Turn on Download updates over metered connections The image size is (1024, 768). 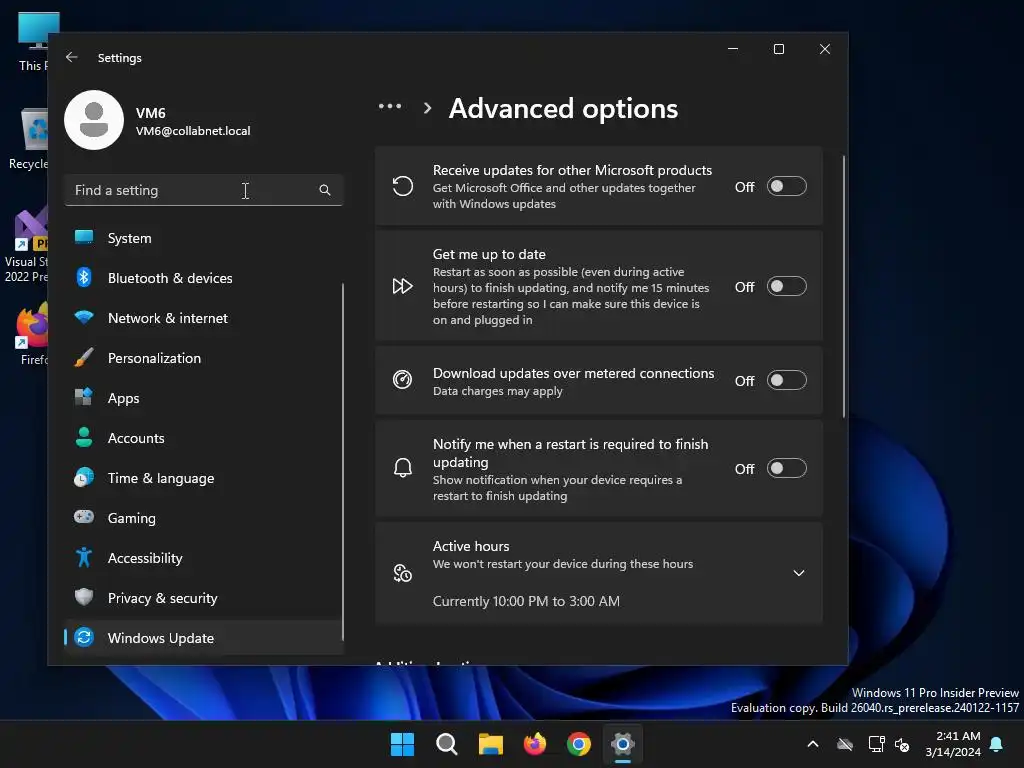tap(786, 380)
